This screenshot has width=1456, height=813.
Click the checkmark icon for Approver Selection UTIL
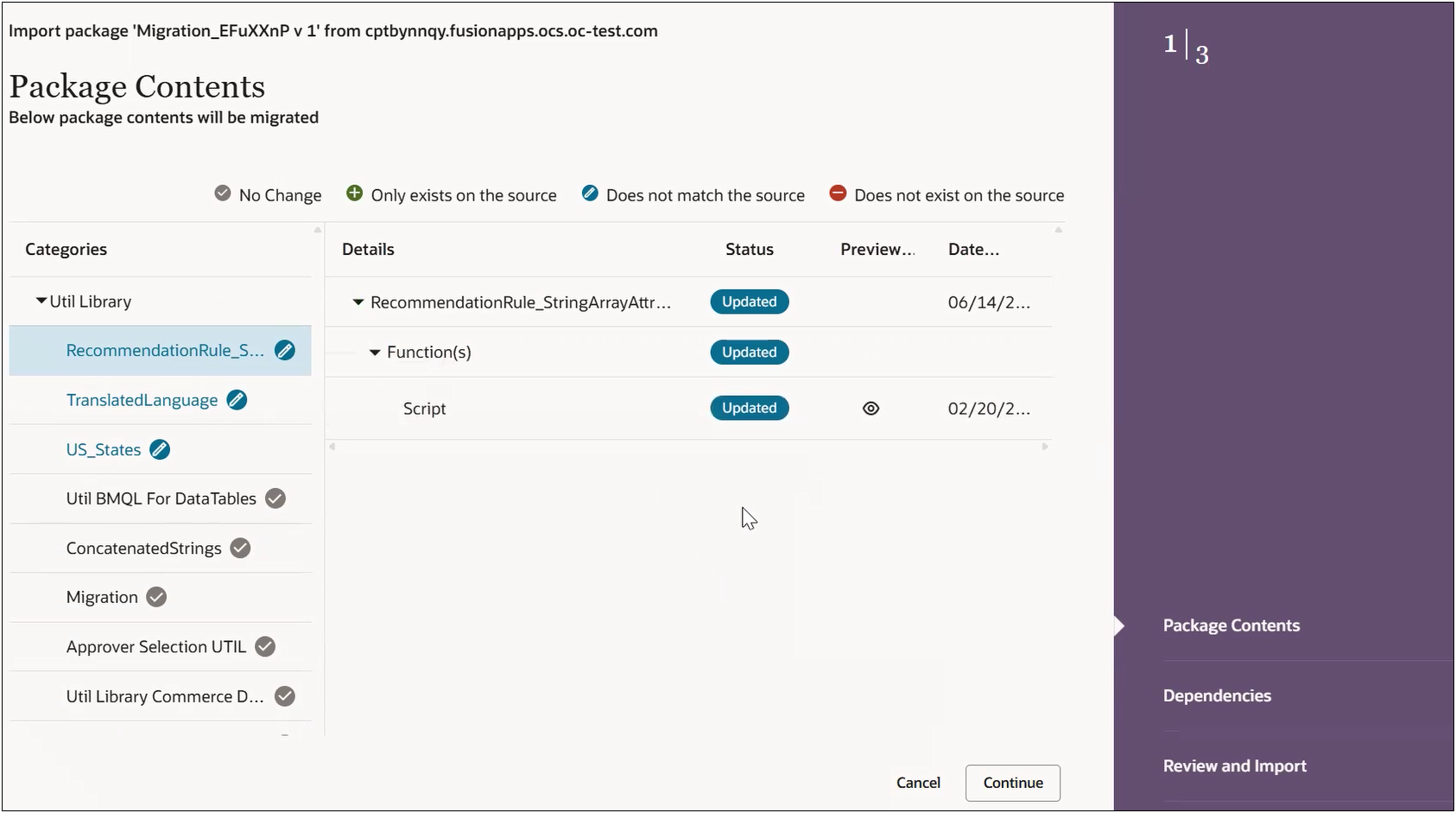265,646
